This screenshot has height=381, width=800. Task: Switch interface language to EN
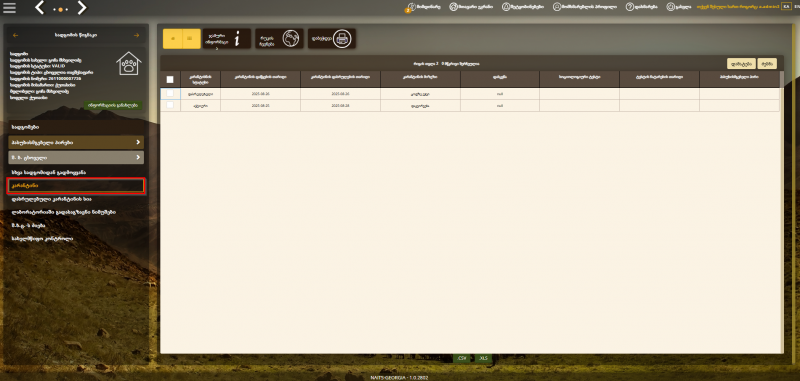pos(796,7)
